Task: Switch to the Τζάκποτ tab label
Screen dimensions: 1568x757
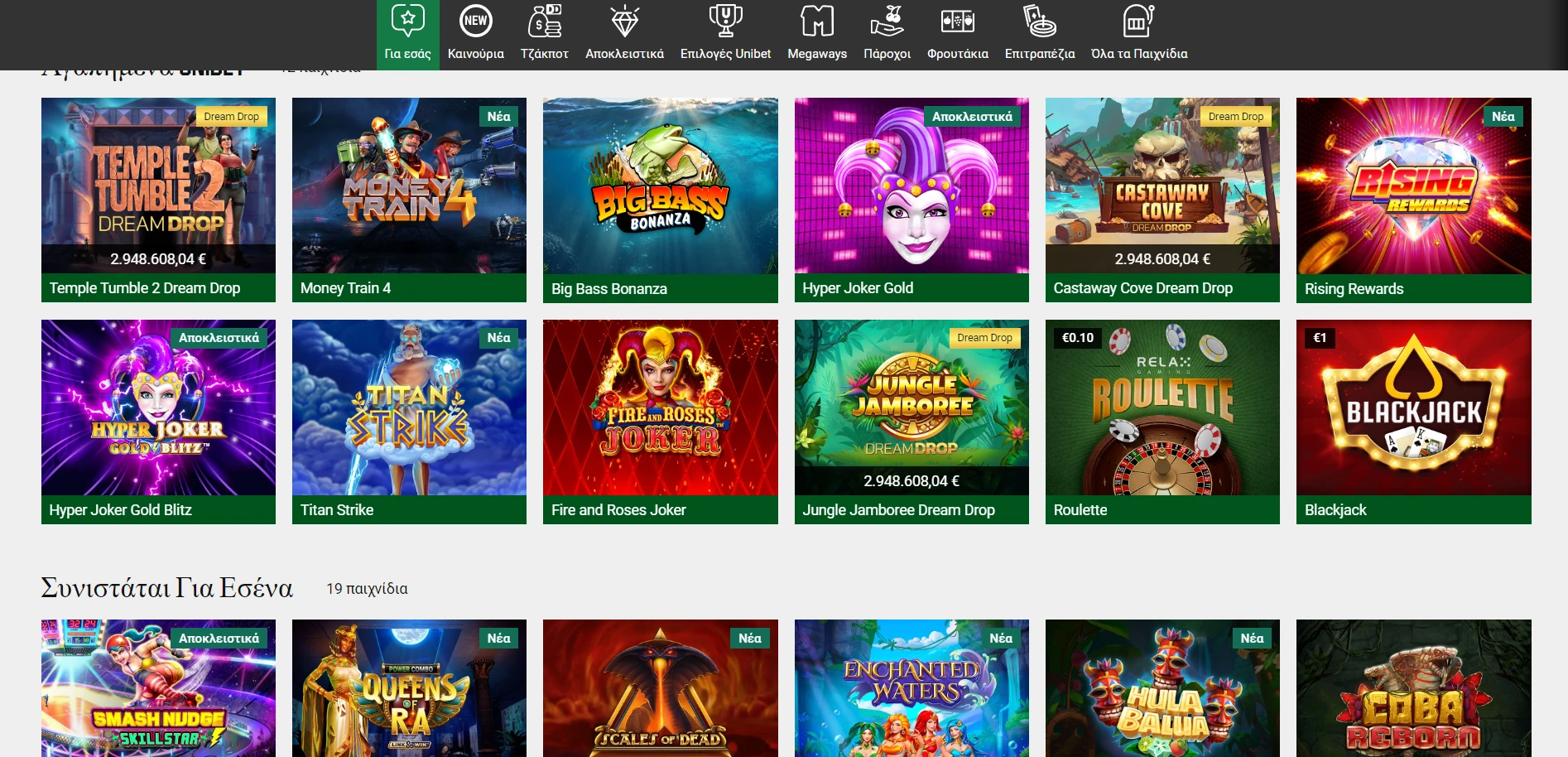Action: pos(545,54)
